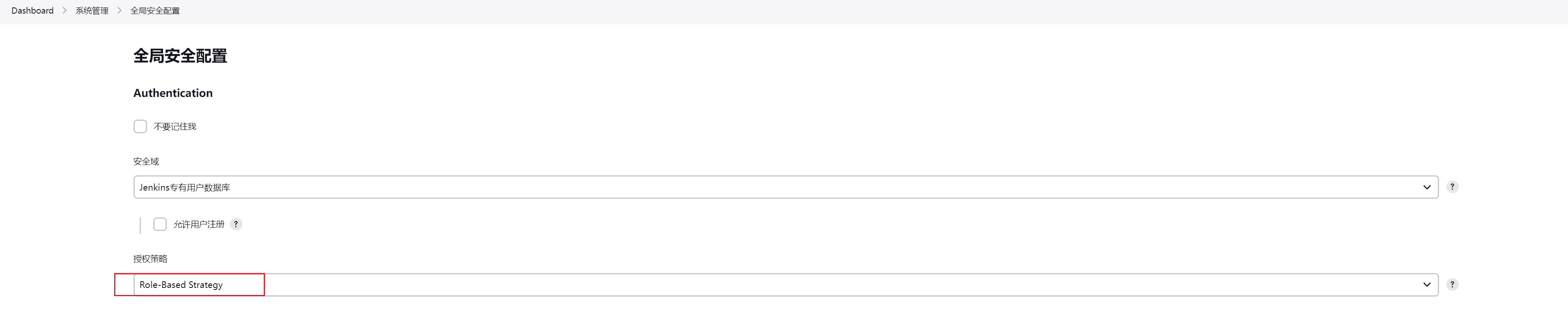
Task: Select 全局安全配置 breadcrumb item
Action: [x=155, y=10]
